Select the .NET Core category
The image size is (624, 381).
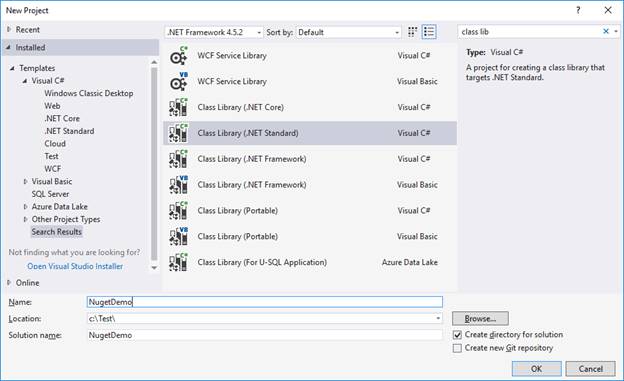coord(62,119)
